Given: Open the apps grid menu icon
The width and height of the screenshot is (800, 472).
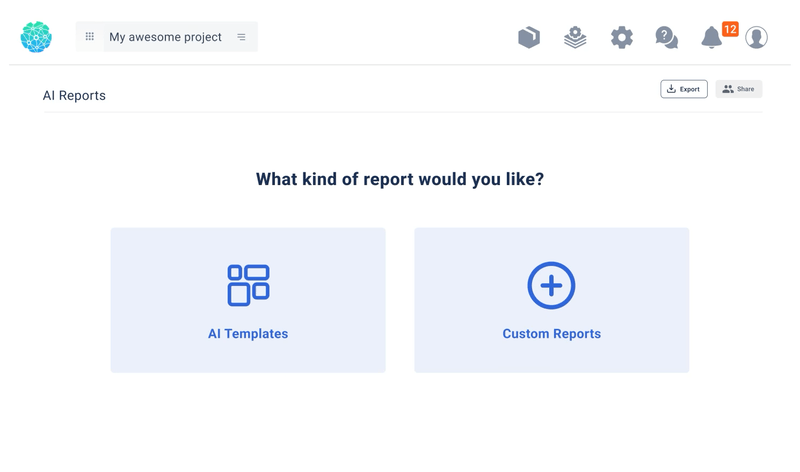Looking at the screenshot, I should [x=90, y=37].
